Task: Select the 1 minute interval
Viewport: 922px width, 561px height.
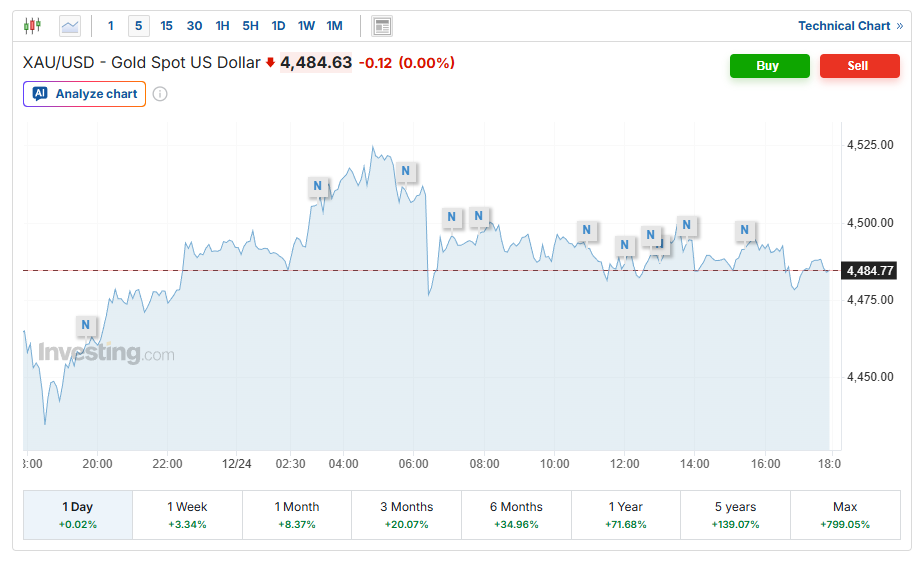Action: (111, 26)
